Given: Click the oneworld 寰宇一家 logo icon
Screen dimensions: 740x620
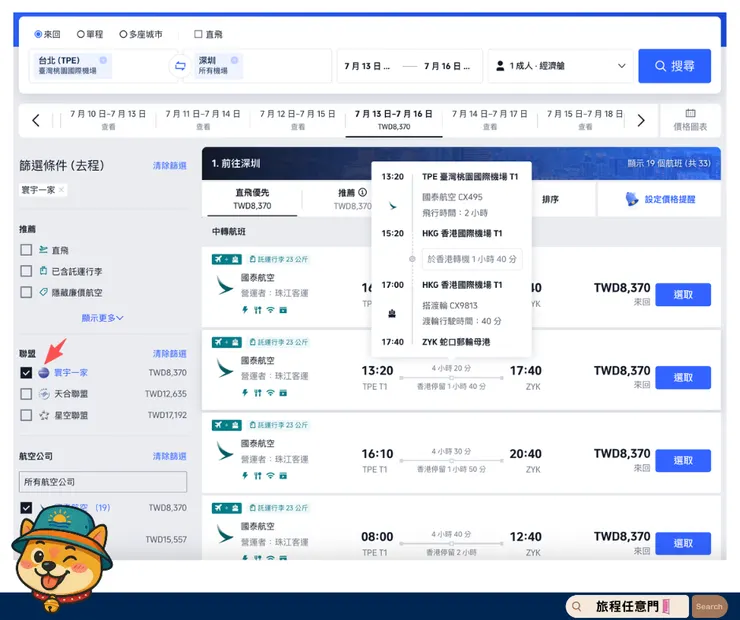Looking at the screenshot, I should tap(44, 373).
